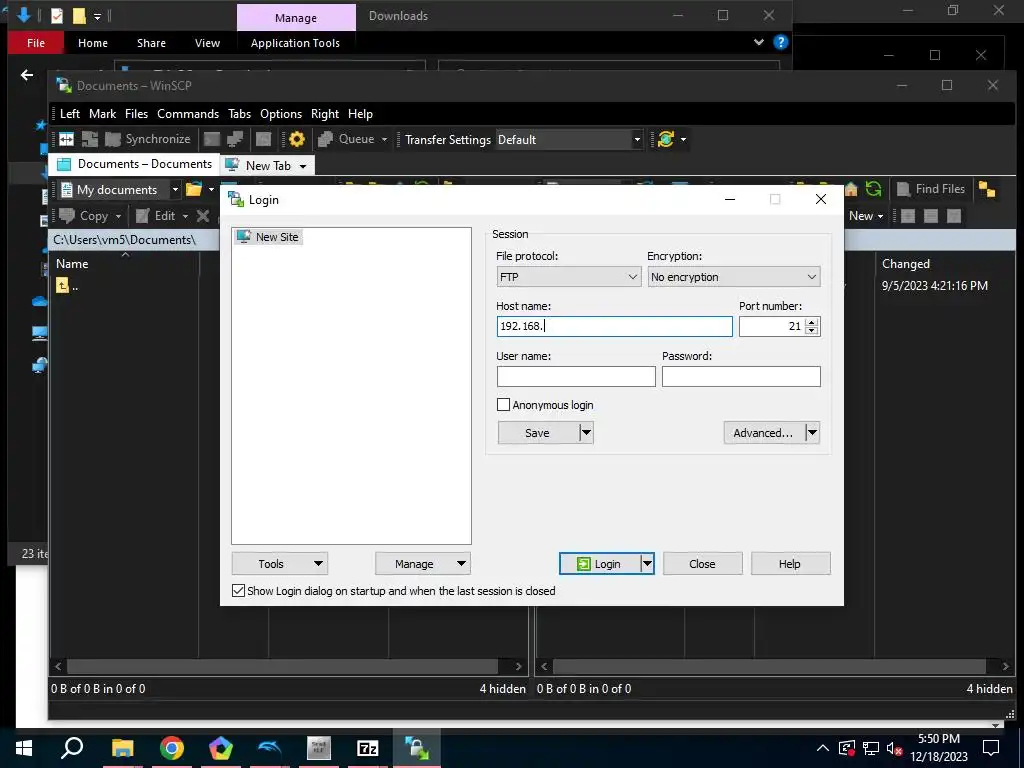Switch to the Documents – Documents tab
The width and height of the screenshot is (1024, 768).
135,164
